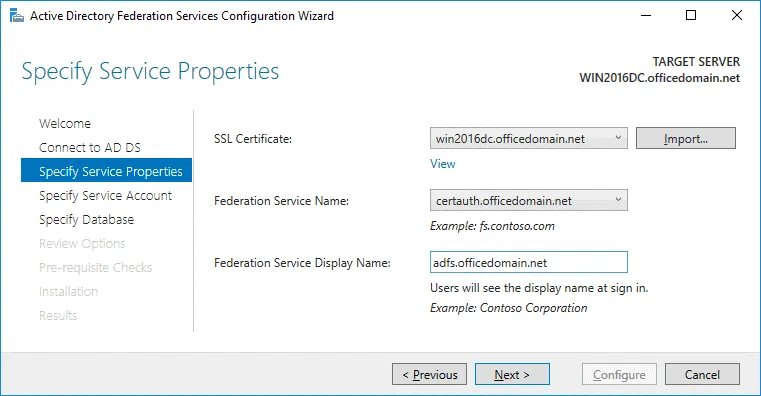This screenshot has height=396, width=761.
Task: View the selected SSL certificate
Action: pos(443,164)
